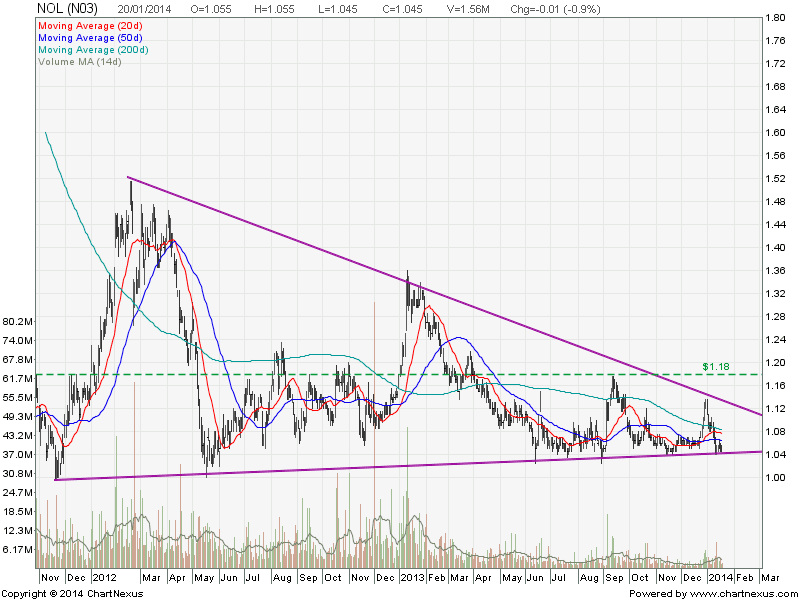This screenshot has height=600, width=800.
Task: Click the NOL (N03) stock title
Action: point(67,8)
